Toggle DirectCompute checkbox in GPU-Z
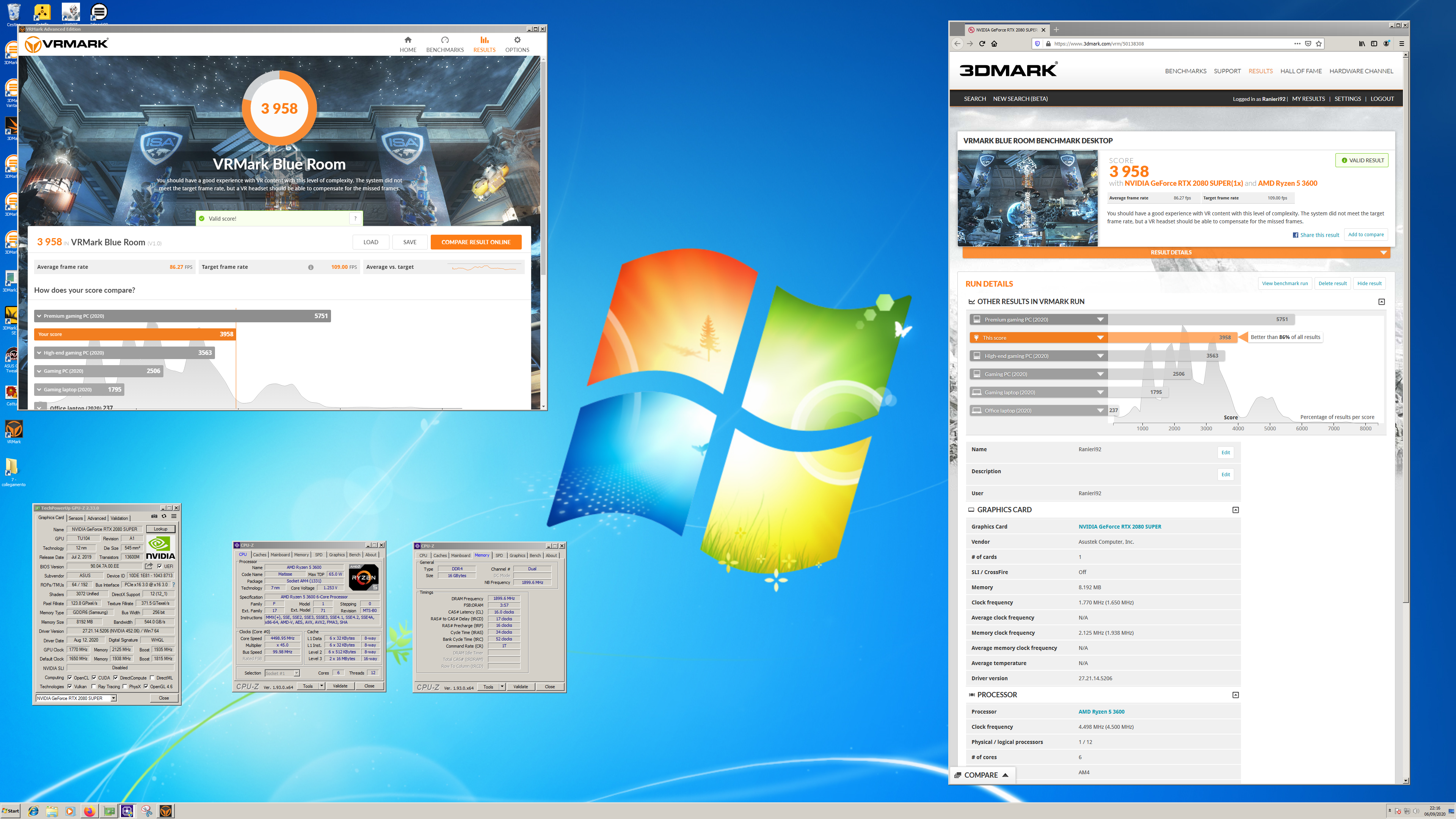 (116, 678)
